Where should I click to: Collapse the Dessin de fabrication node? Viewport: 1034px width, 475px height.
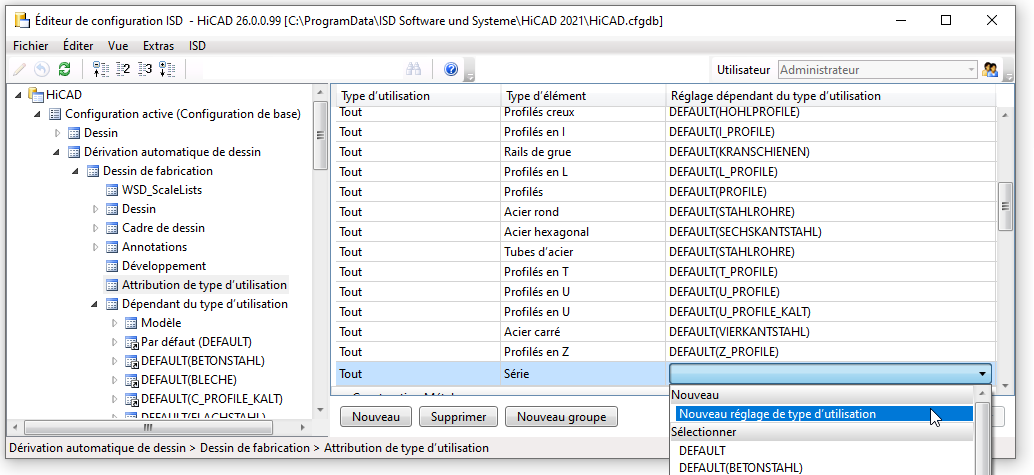click(77, 171)
